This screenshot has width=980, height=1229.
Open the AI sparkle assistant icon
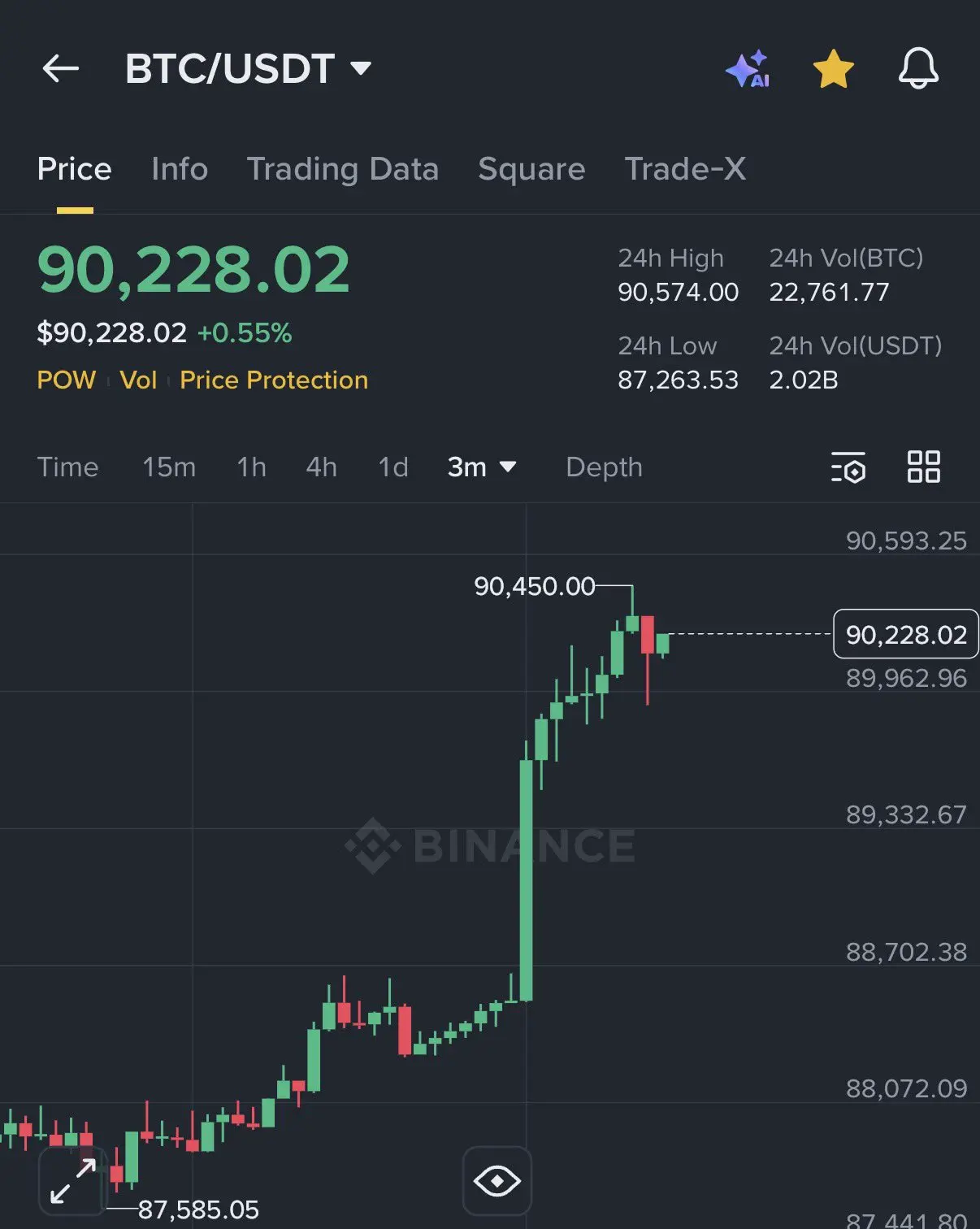tap(748, 68)
